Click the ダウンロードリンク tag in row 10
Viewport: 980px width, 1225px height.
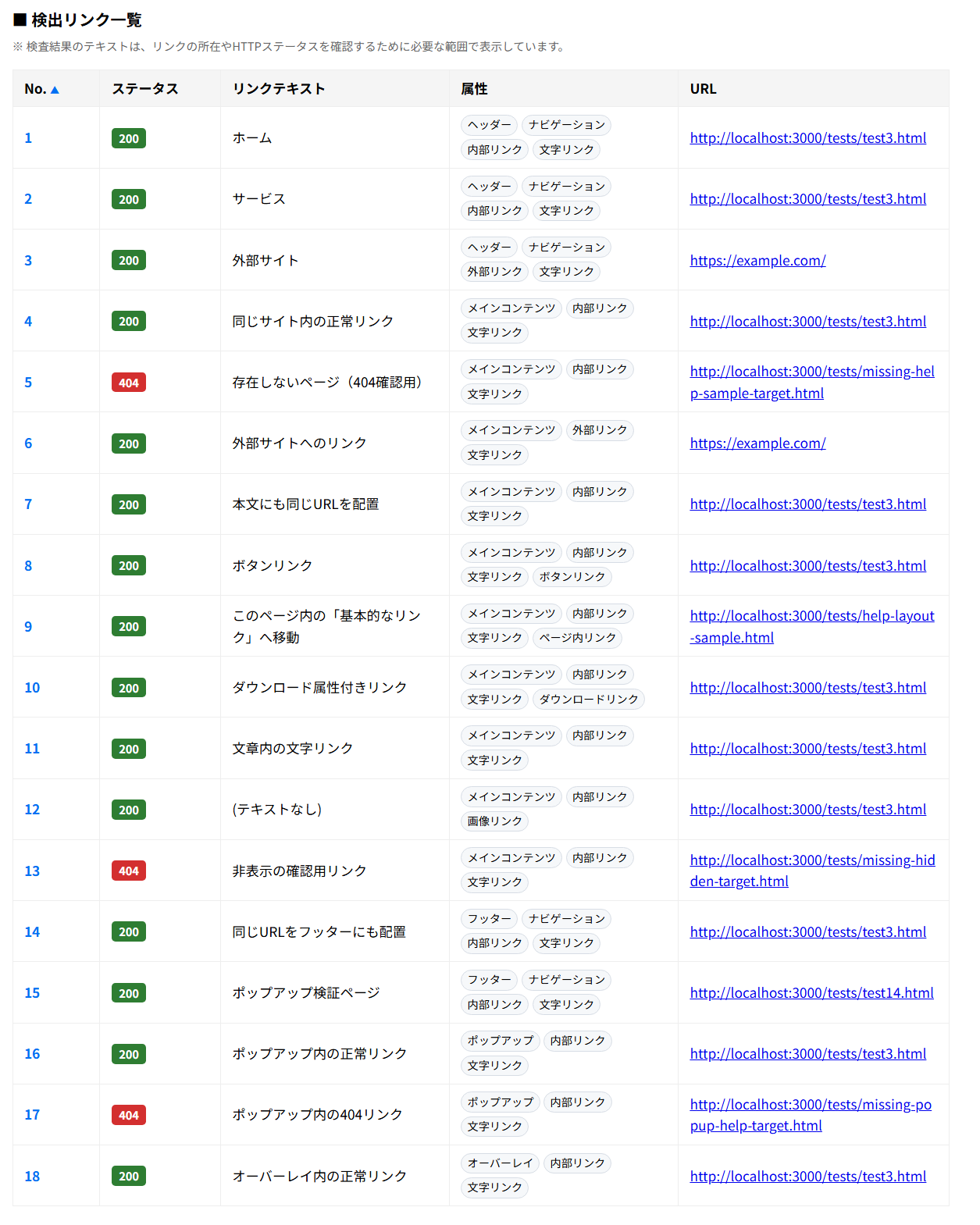pyautogui.click(x=589, y=700)
